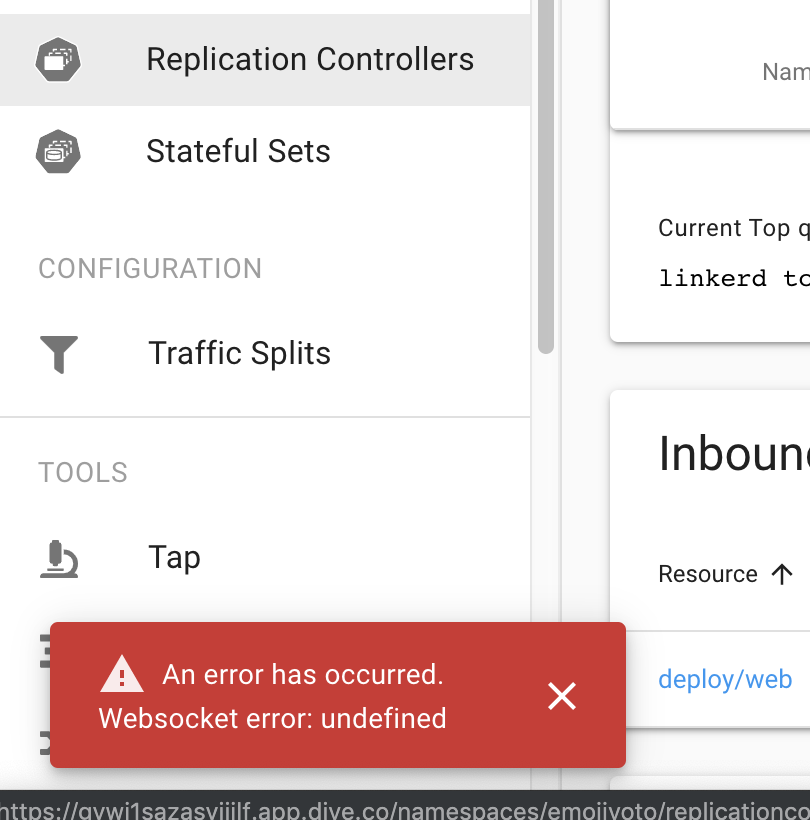Click the Stateful Sets hexagon icon
The image size is (810, 820).
click(58, 152)
